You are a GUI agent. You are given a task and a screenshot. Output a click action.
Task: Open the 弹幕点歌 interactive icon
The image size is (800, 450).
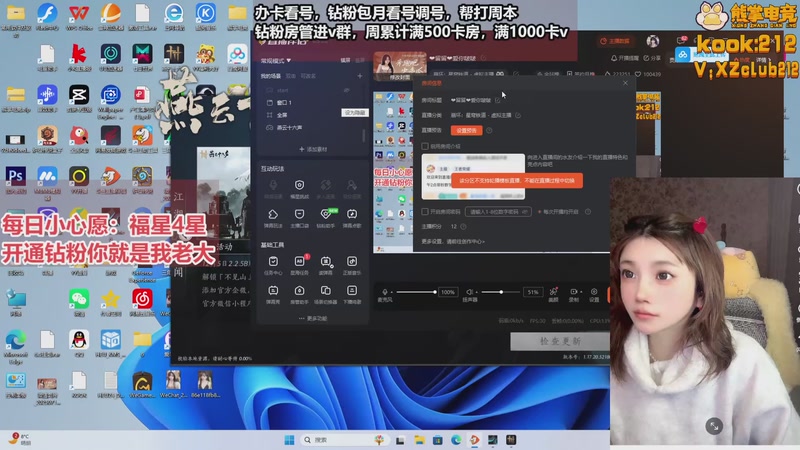click(x=352, y=214)
